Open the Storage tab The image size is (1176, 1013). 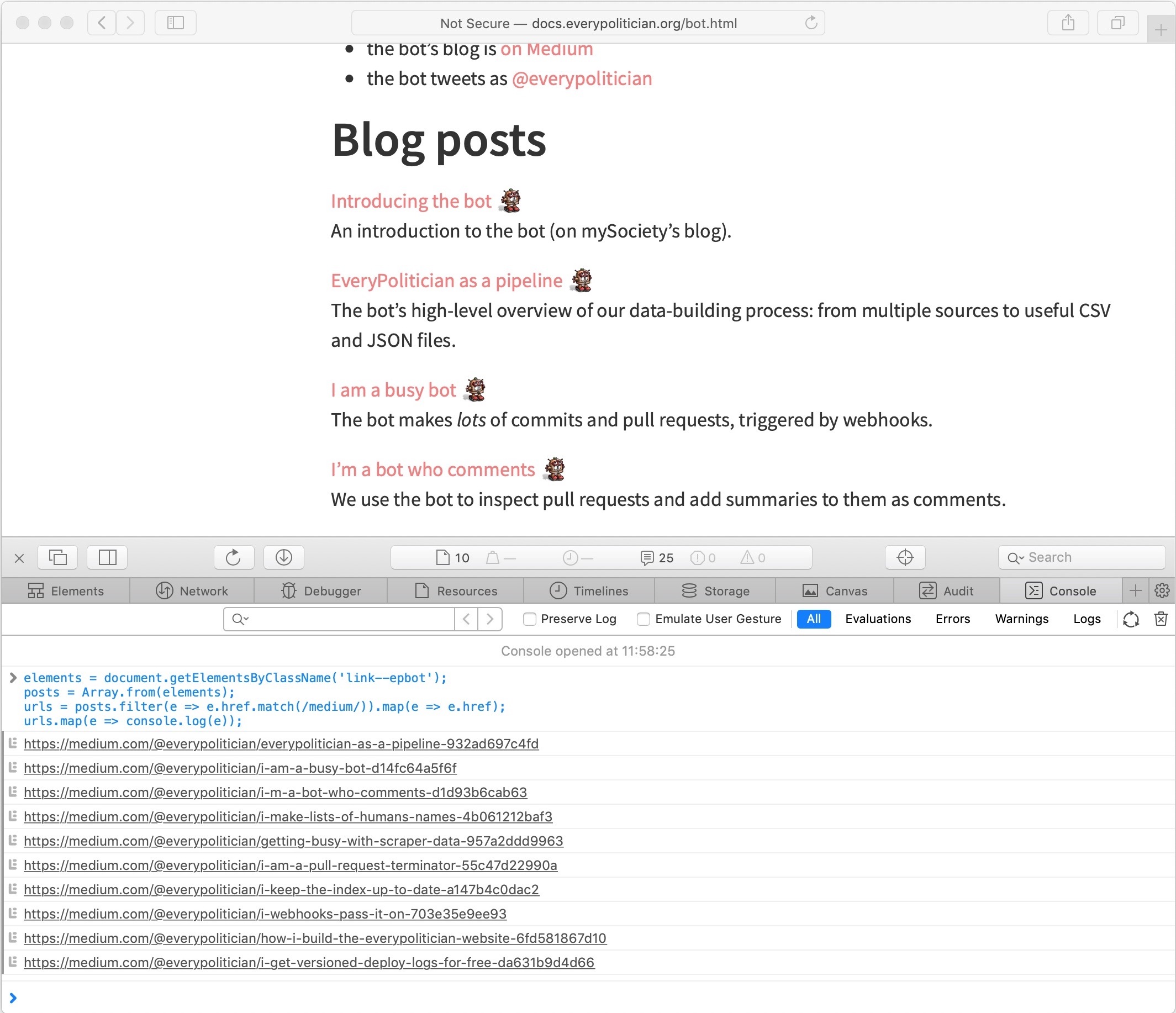[715, 591]
